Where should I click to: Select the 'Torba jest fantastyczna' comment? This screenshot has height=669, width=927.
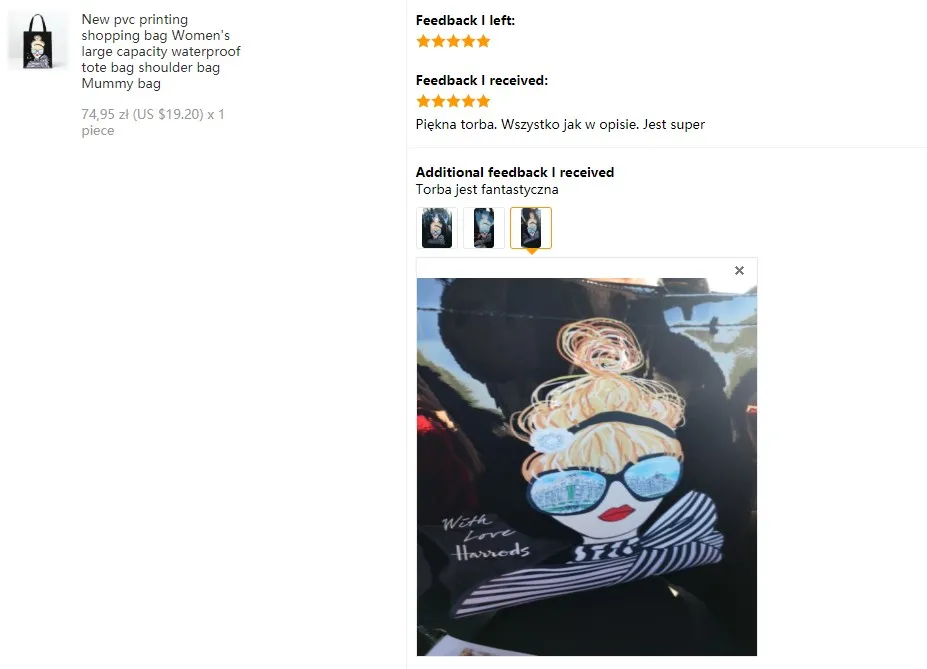coord(487,190)
